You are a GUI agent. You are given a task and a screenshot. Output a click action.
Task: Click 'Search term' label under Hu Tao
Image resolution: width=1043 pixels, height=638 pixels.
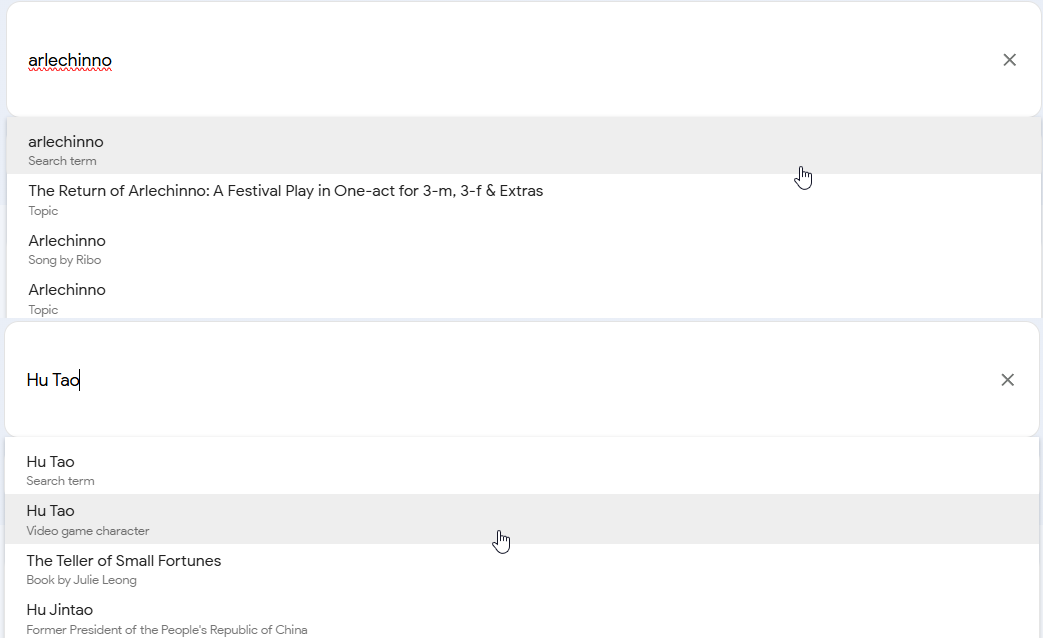click(60, 481)
